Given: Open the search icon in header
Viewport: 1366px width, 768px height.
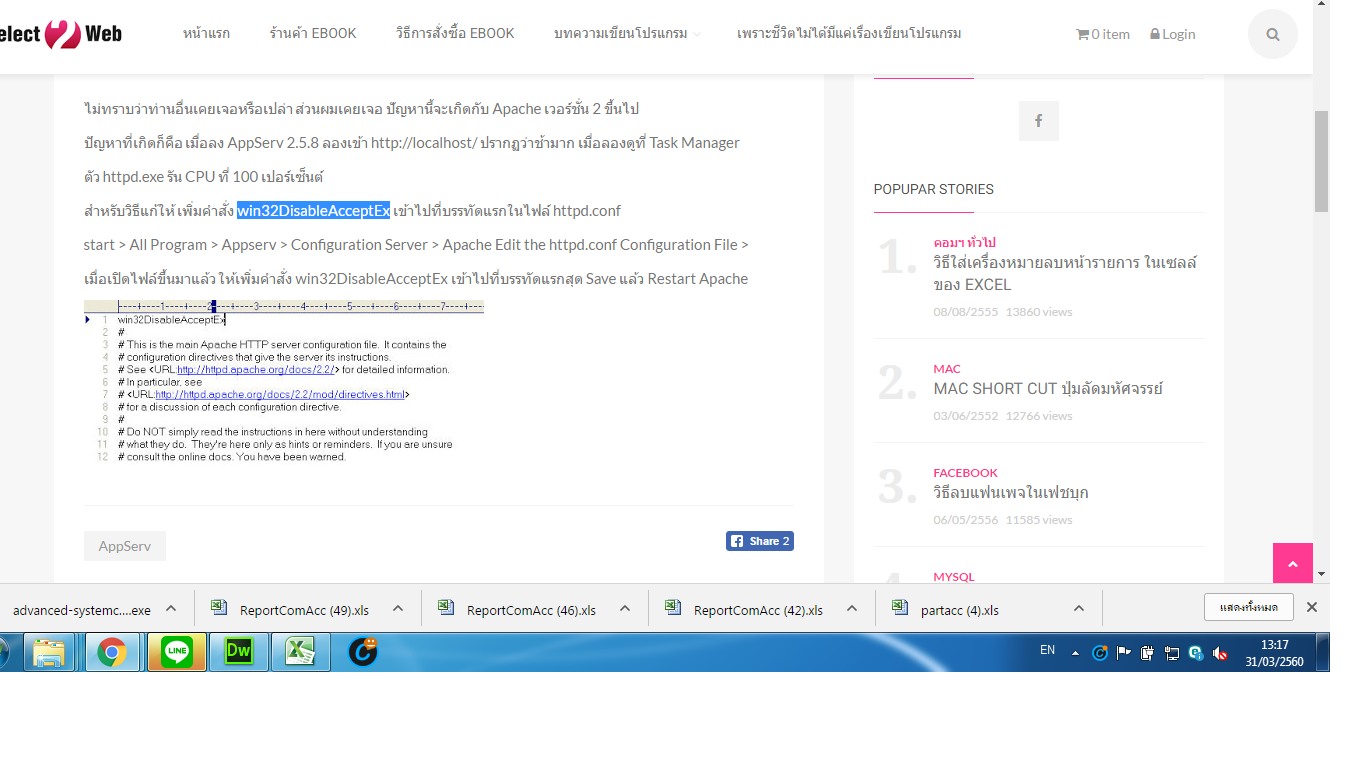Looking at the screenshot, I should (x=1272, y=34).
